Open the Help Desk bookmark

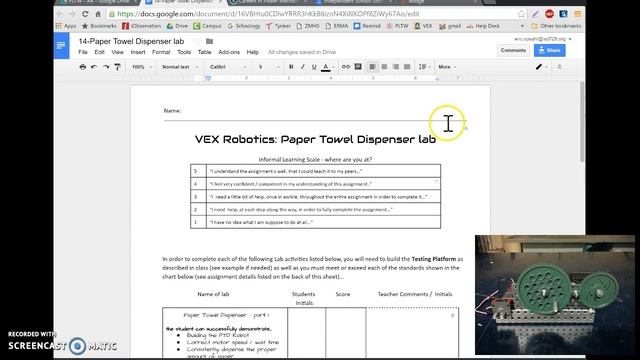pos(483,26)
